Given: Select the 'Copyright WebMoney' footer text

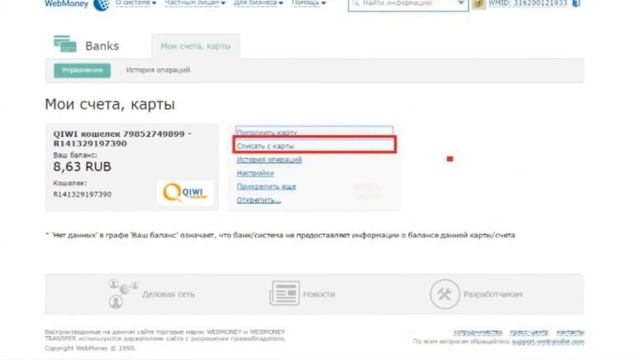Looking at the screenshot, I should coord(90,348).
